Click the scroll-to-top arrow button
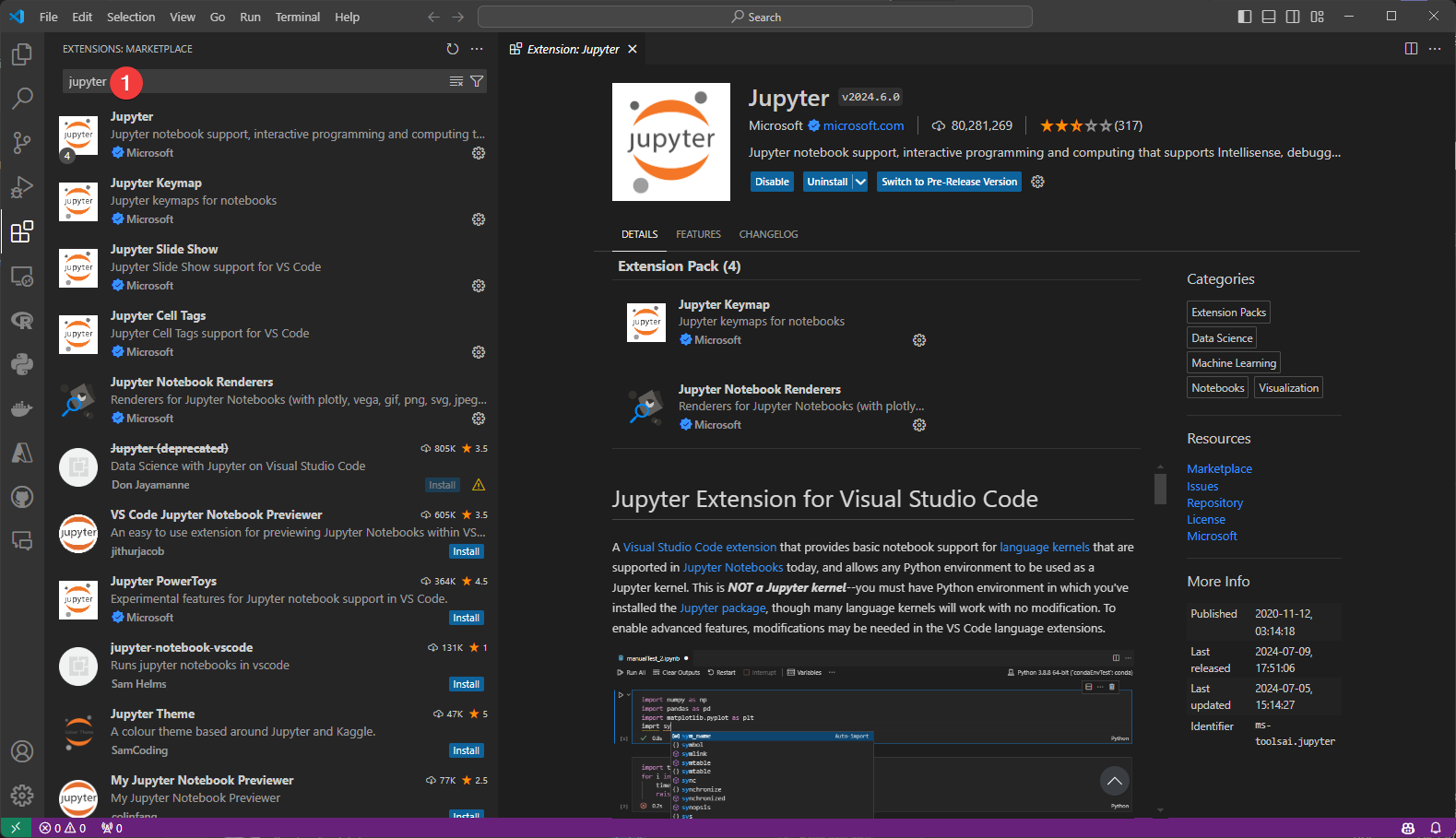This screenshot has width=1456, height=838. coord(1115,781)
